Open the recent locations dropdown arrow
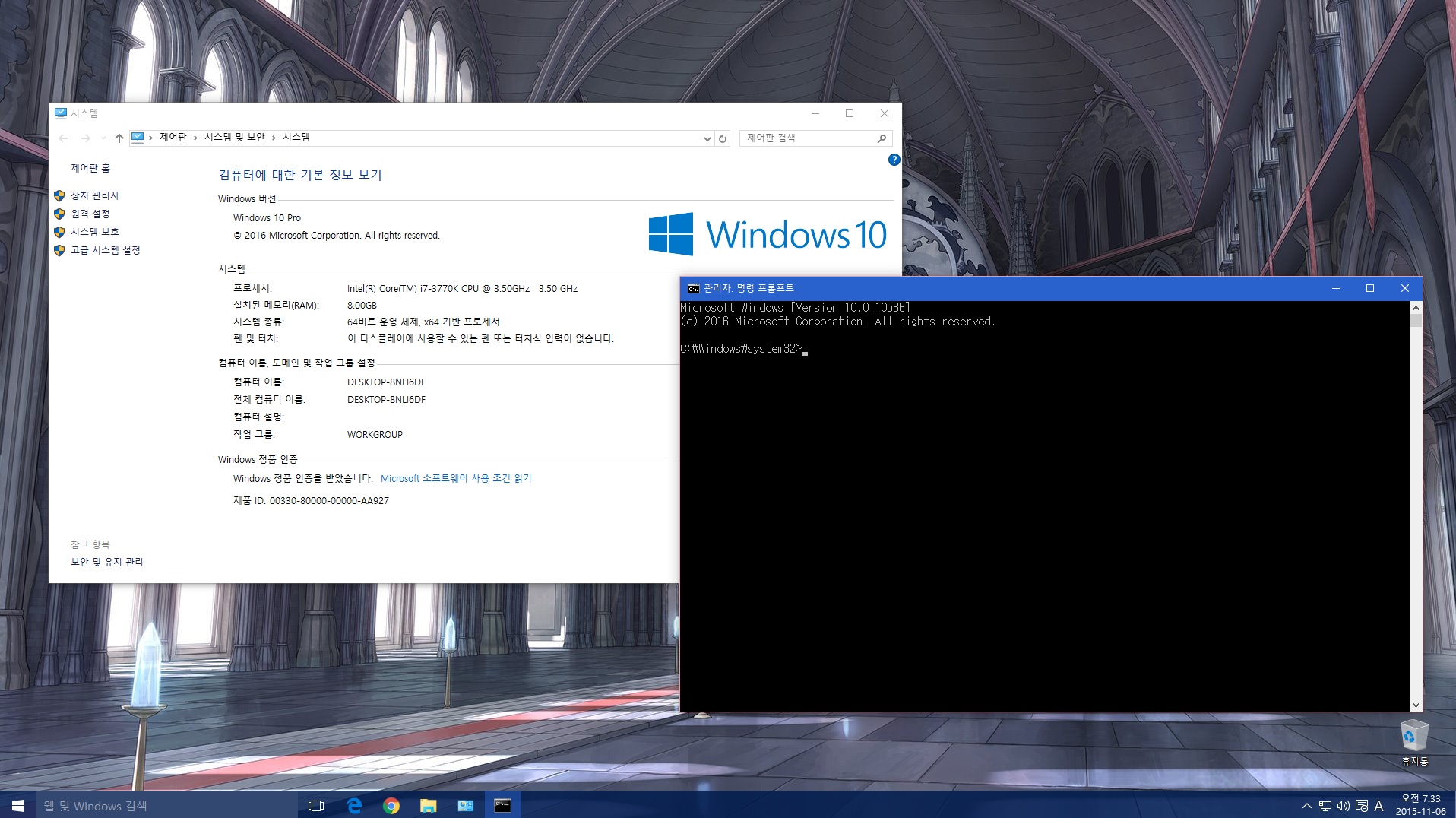The width and height of the screenshot is (1456, 818). [x=103, y=138]
